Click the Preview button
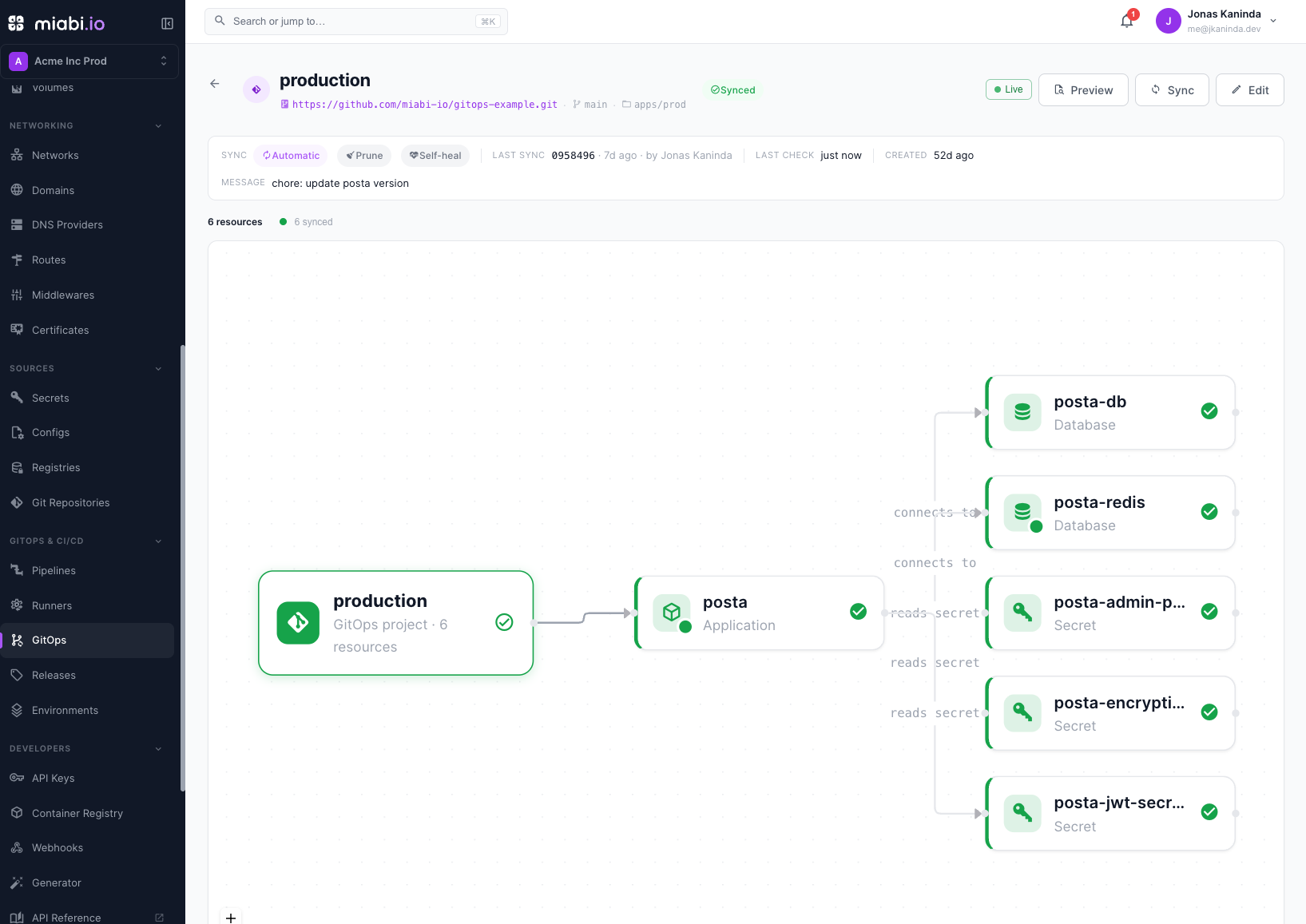Viewport: 1306px width, 924px height. click(x=1083, y=89)
